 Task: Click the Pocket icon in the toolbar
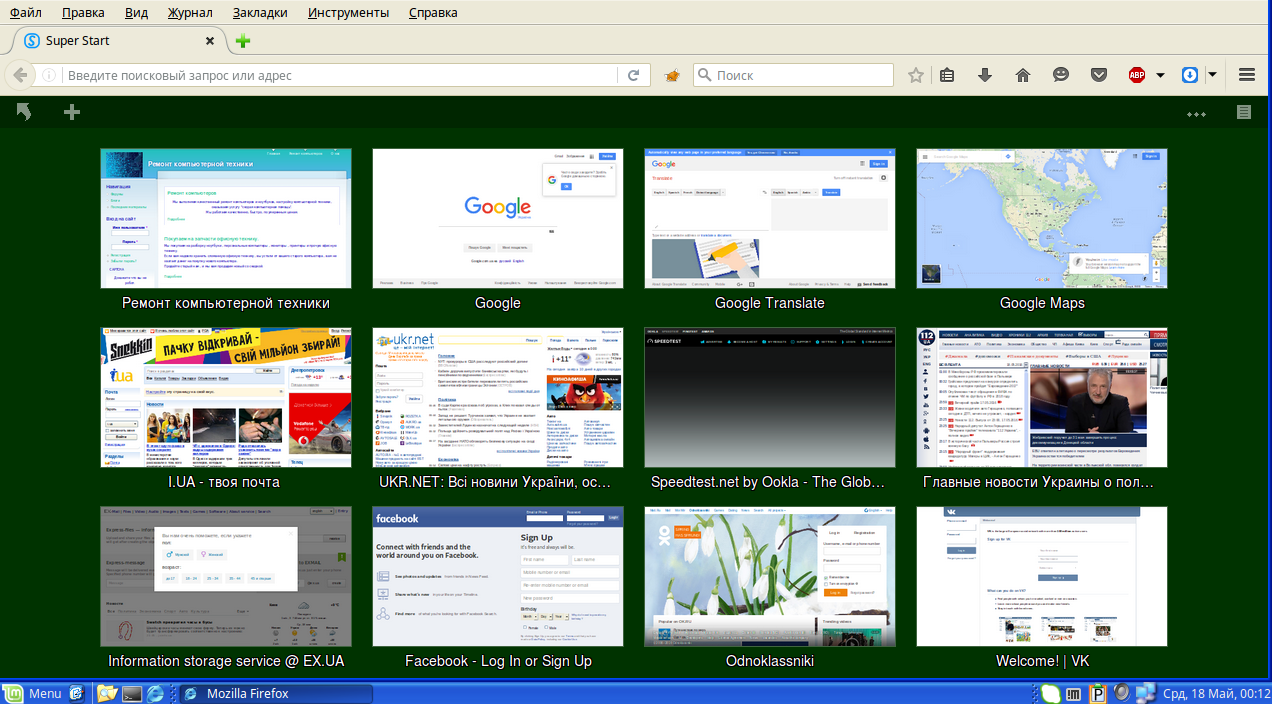[x=1098, y=75]
